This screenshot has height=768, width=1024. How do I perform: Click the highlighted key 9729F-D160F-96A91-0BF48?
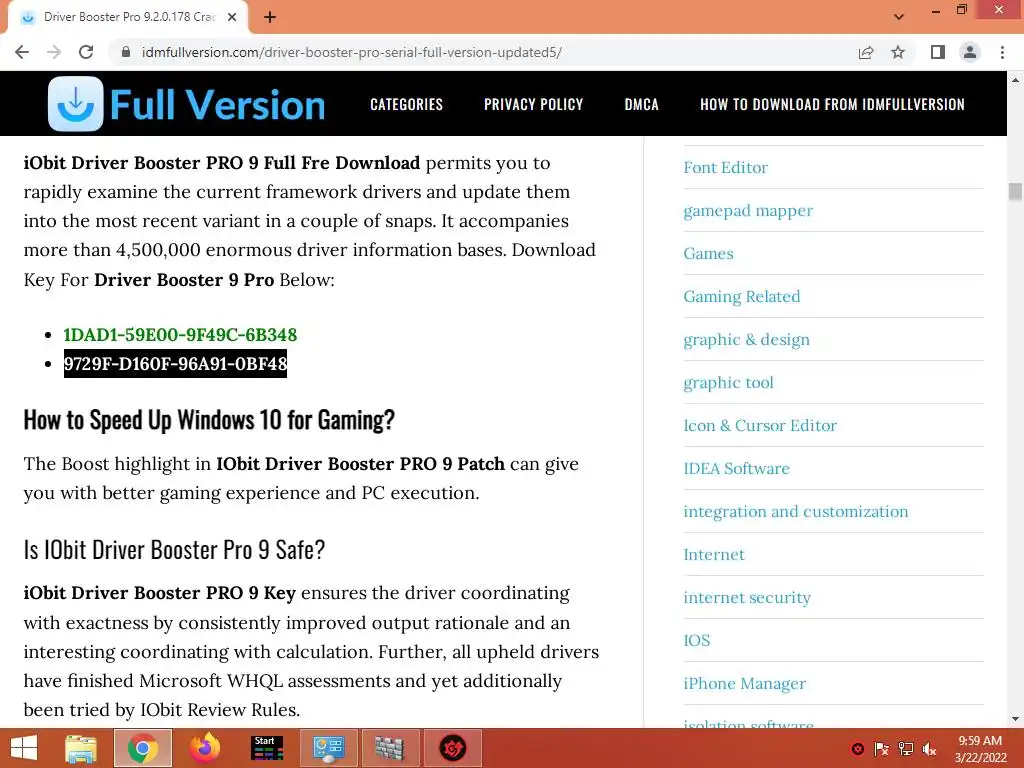tap(175, 364)
